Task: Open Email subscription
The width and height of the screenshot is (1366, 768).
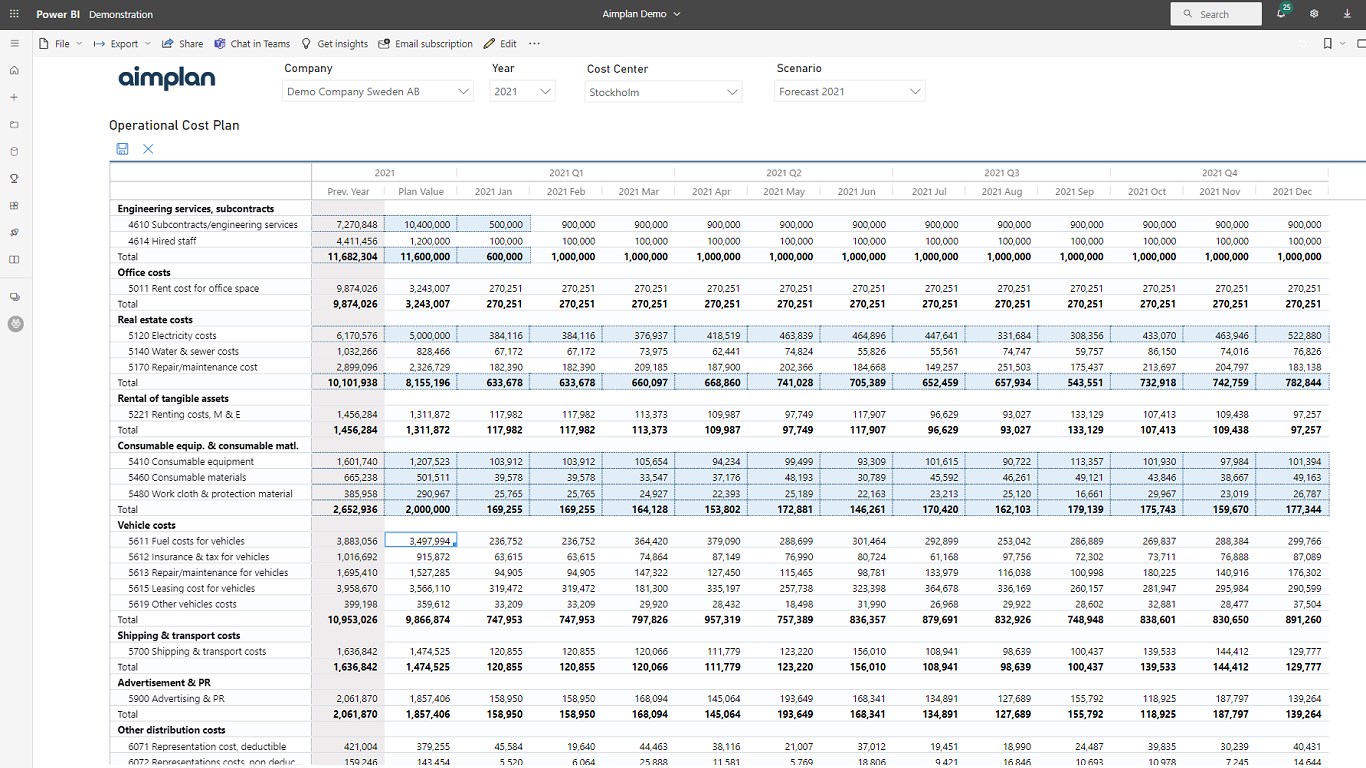Action: click(426, 44)
